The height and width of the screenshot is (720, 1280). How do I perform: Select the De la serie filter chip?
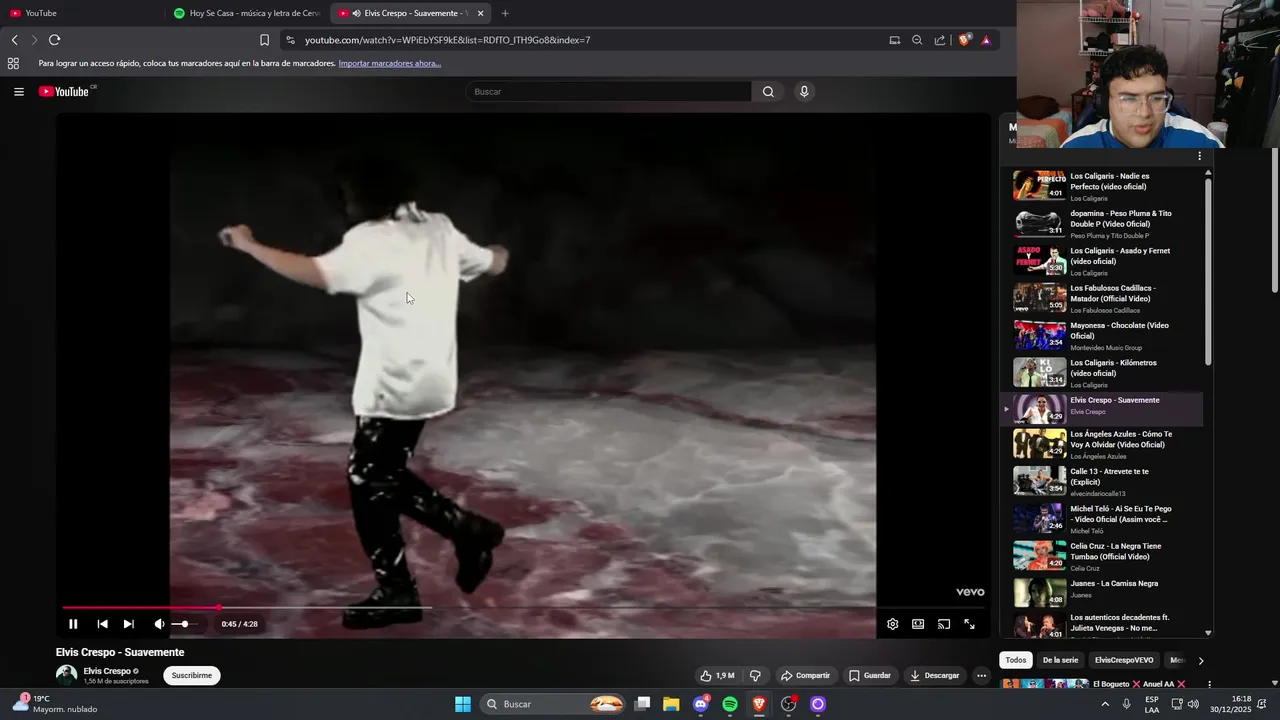pos(1060,660)
